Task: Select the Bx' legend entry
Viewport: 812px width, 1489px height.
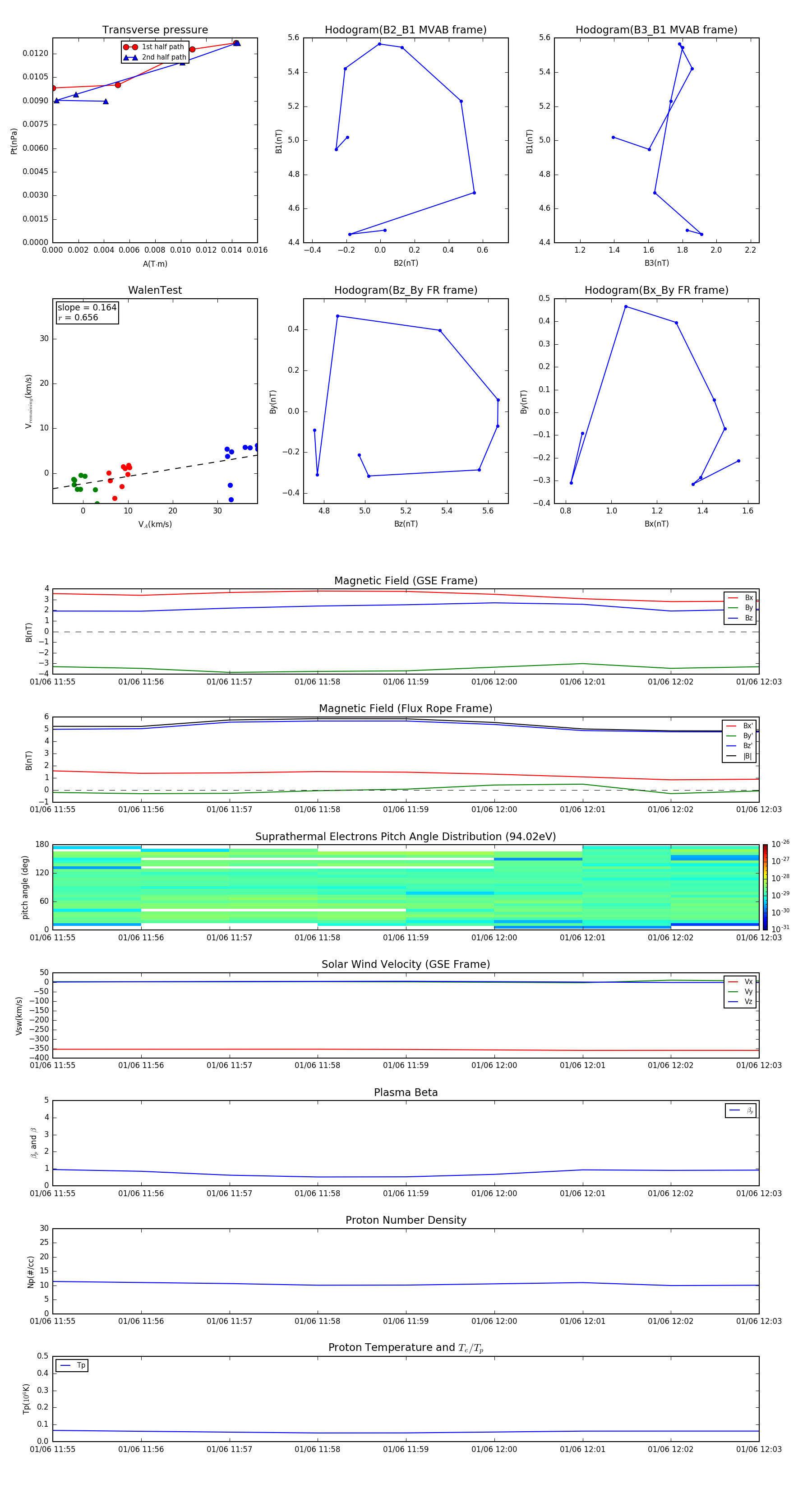Action: 740,726
